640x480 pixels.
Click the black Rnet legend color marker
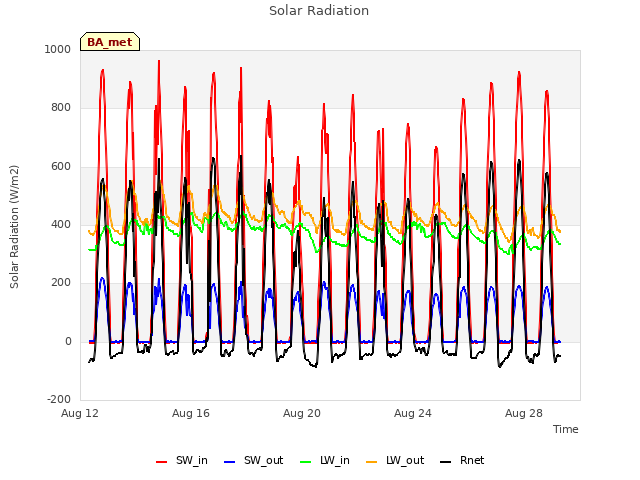coord(446,462)
